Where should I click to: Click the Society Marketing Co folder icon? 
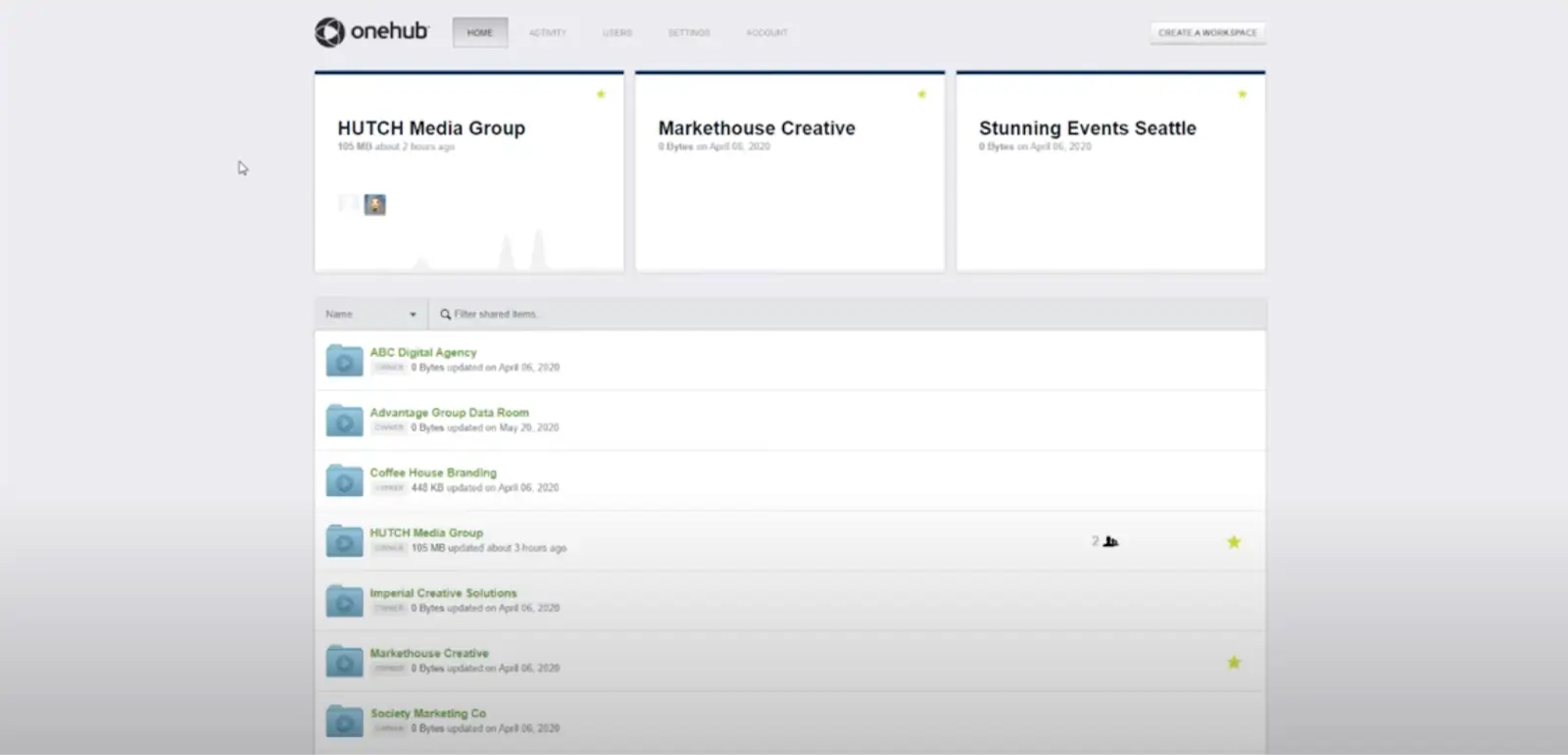click(x=344, y=722)
